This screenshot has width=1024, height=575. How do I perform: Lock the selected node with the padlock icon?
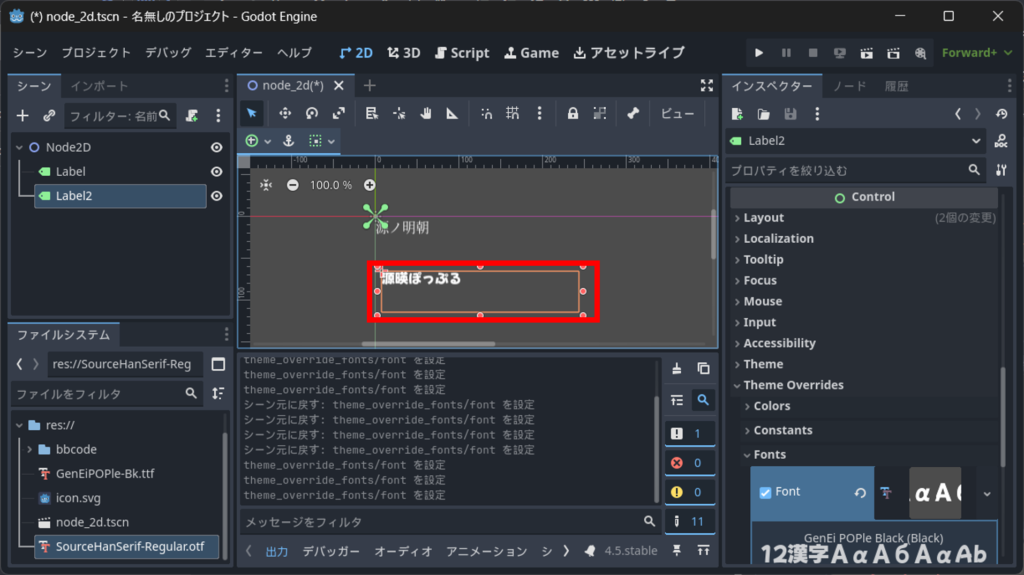(573, 114)
